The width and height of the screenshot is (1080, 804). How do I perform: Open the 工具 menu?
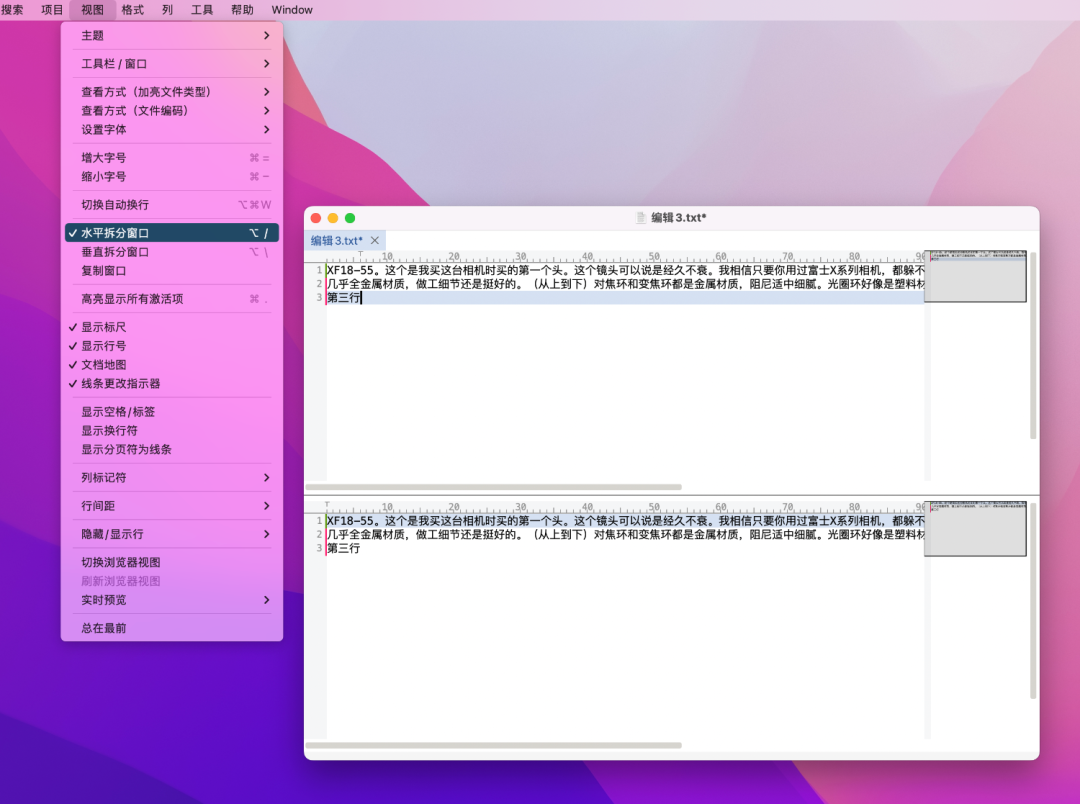[x=202, y=10]
